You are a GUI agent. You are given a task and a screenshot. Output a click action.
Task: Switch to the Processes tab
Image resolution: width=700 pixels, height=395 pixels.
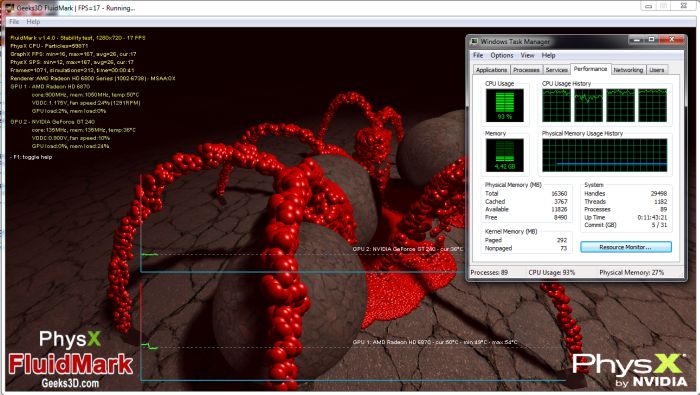(x=526, y=70)
